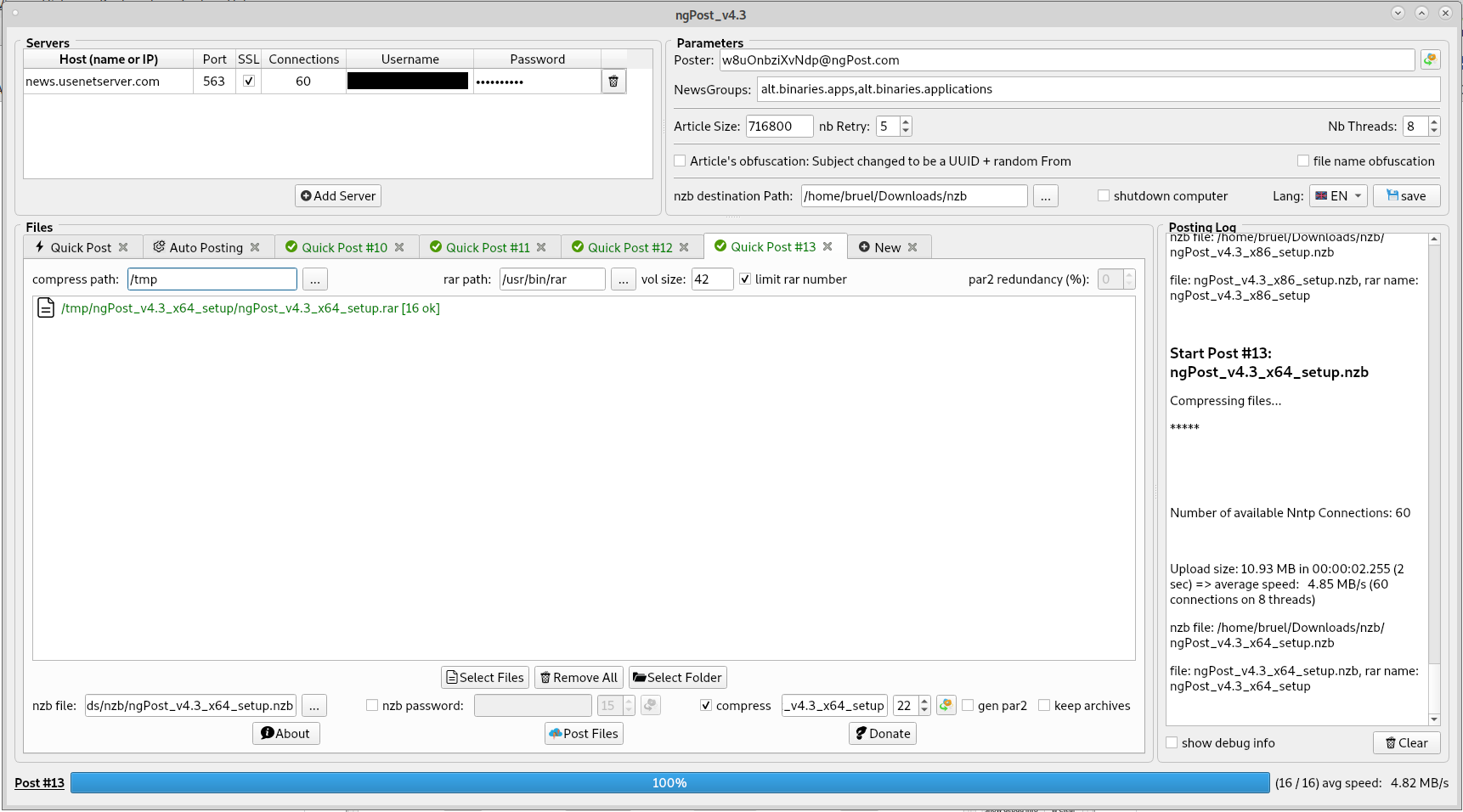Screen dimensions: 1463x812
Task: Open the About dialog
Action: 285,733
